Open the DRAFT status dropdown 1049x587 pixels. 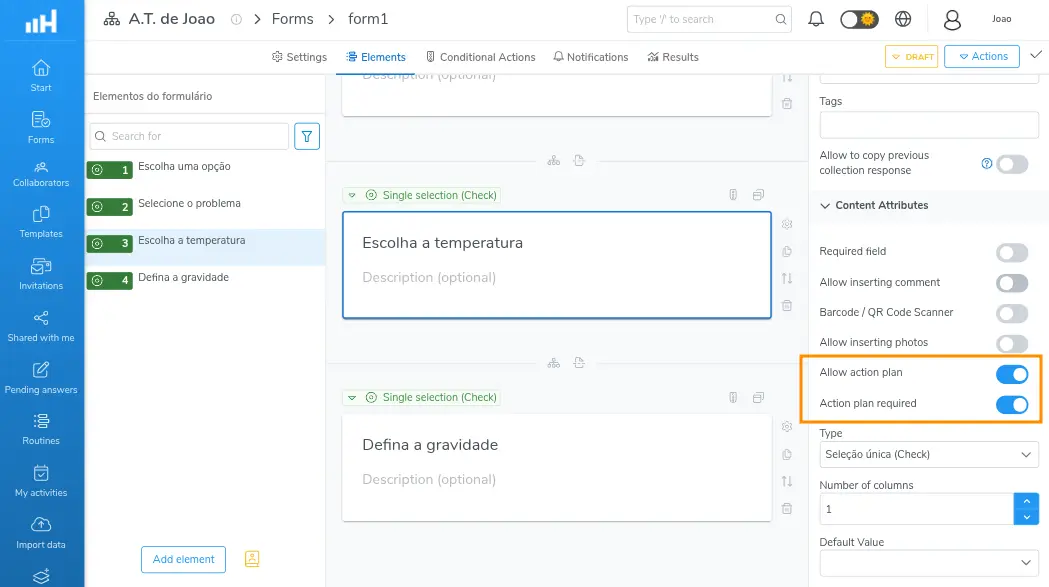point(911,56)
